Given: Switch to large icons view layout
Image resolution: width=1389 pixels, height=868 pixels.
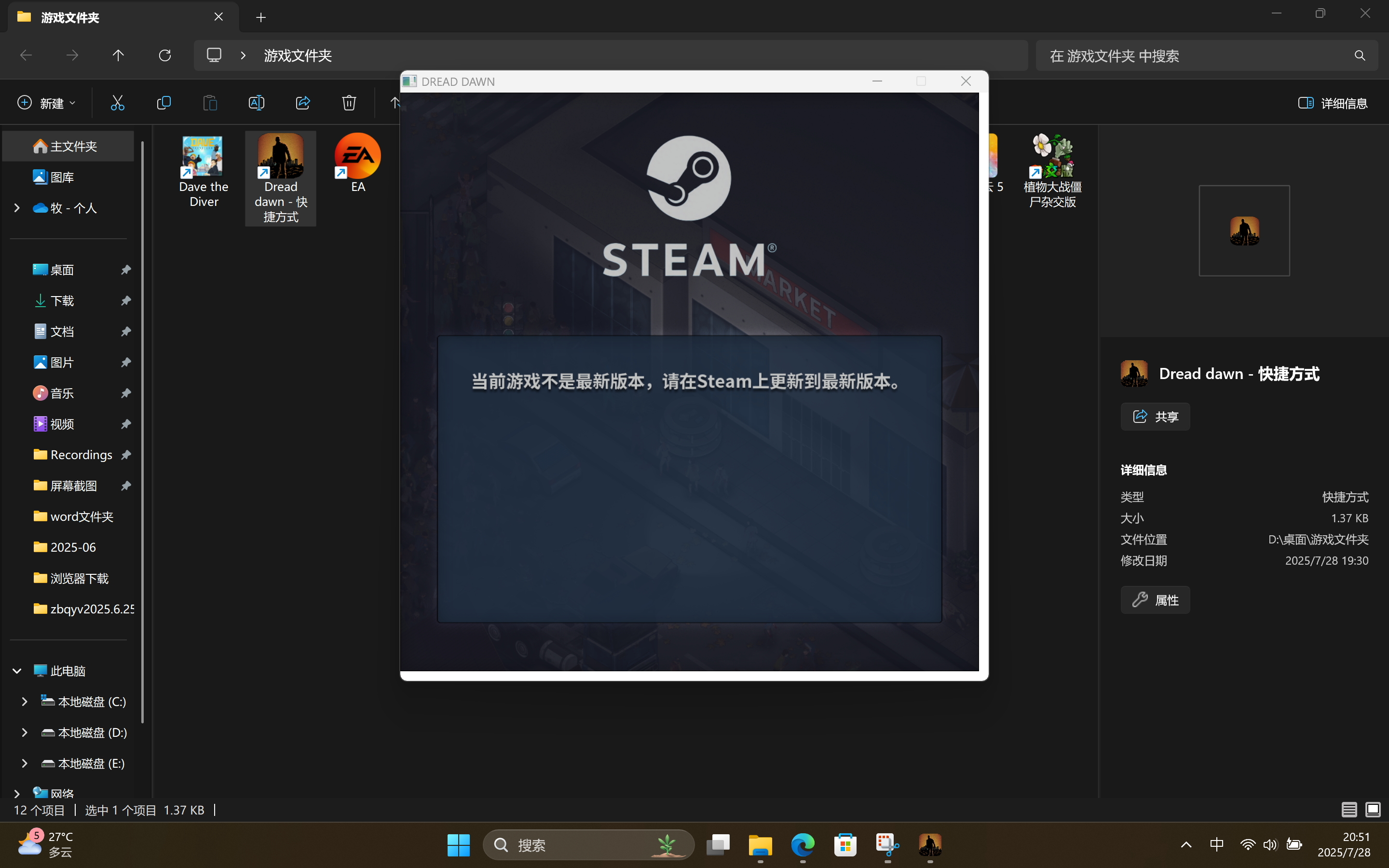Looking at the screenshot, I should click(x=1373, y=810).
